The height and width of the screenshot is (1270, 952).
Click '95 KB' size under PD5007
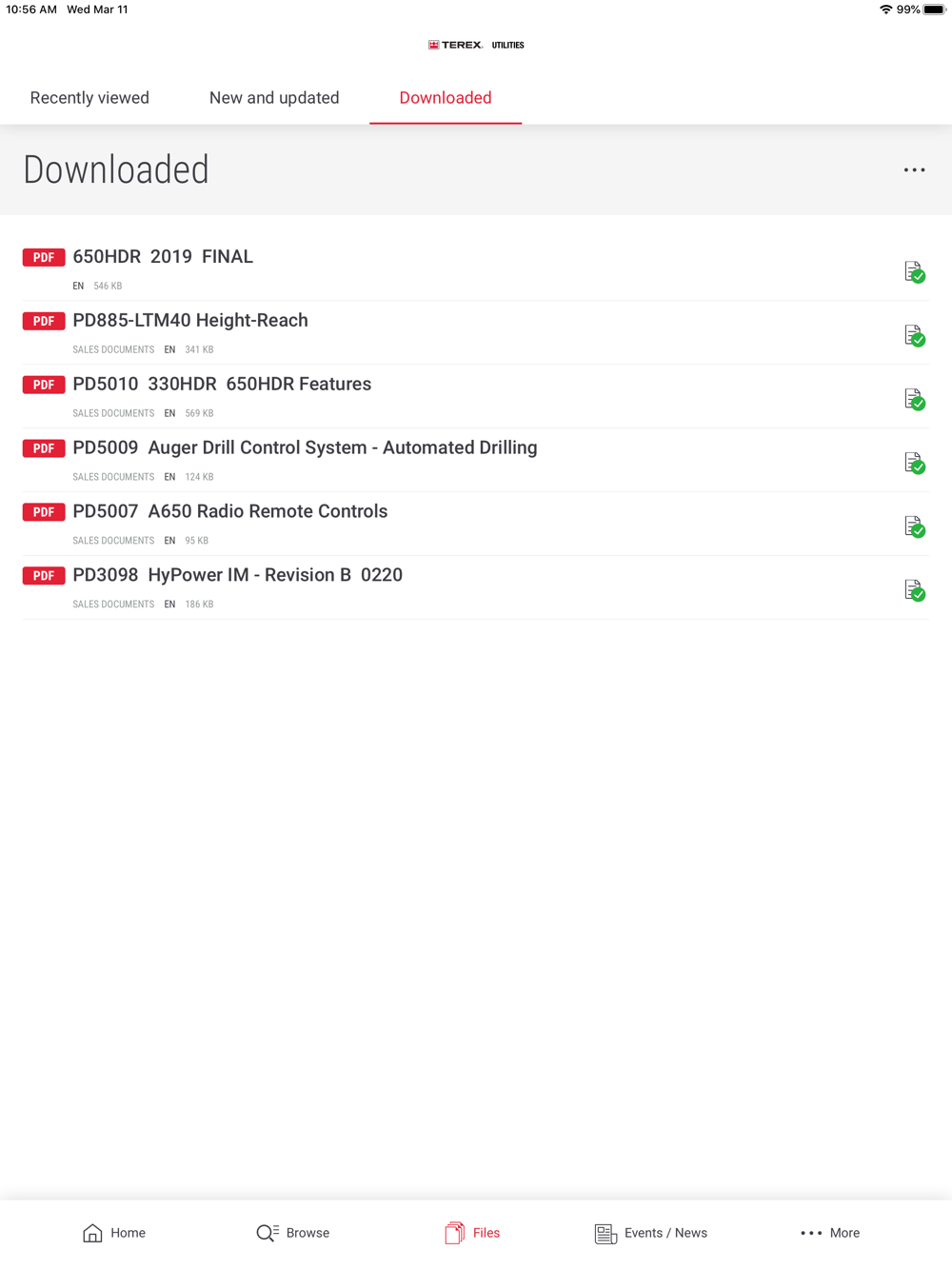196,541
